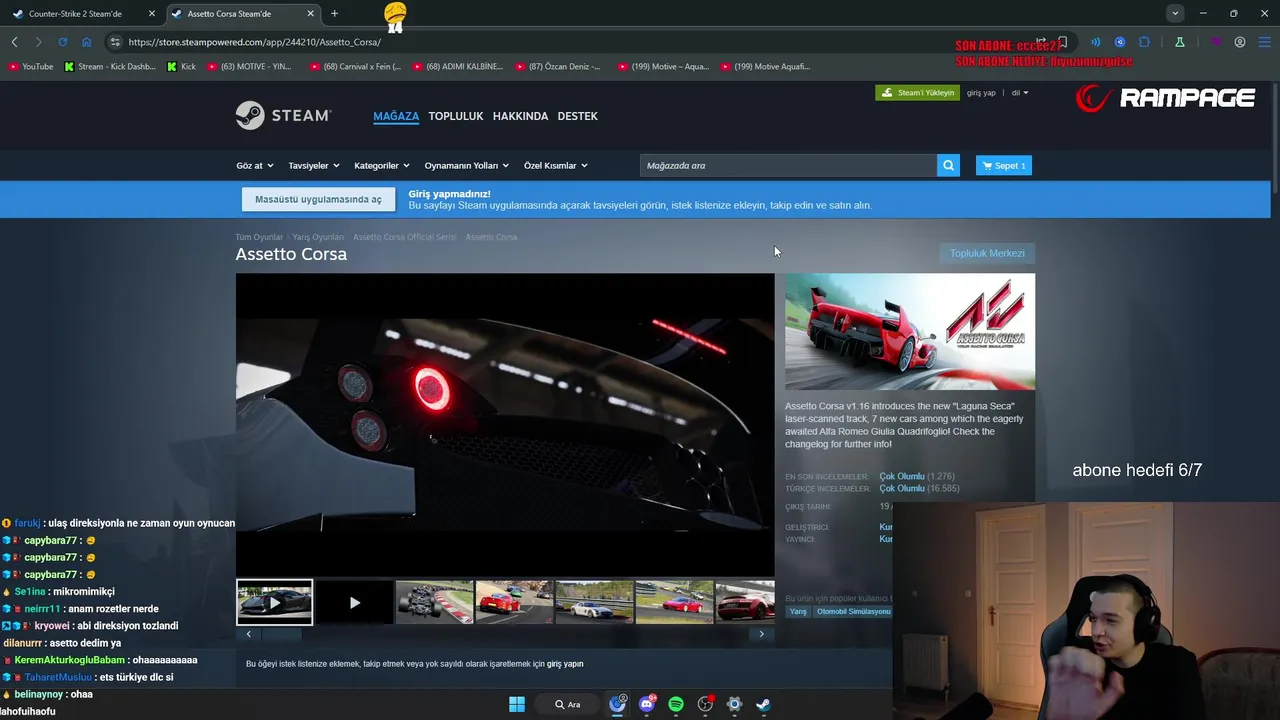This screenshot has height=720, width=1280.
Task: Open the Sepet cart button
Action: point(1003,165)
